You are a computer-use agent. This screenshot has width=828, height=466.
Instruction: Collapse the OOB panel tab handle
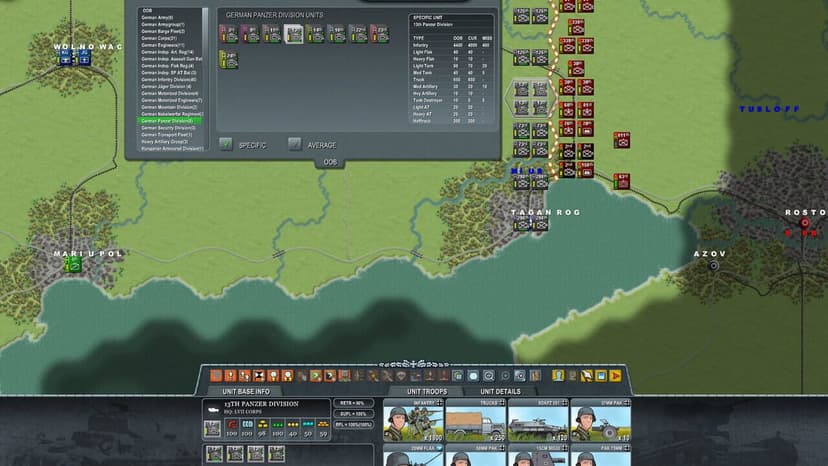click(330, 163)
